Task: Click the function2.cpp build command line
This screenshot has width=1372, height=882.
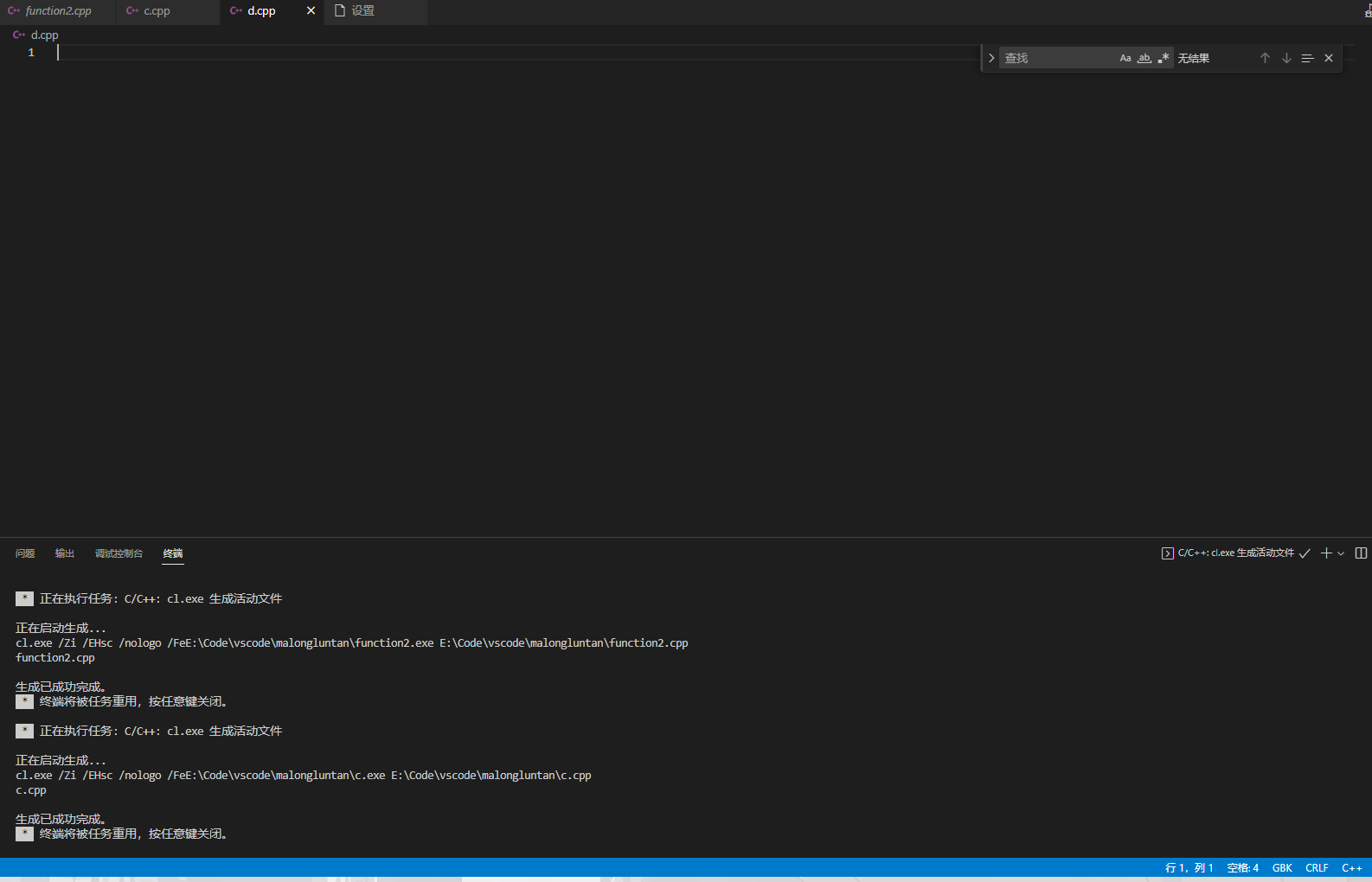Action: [352, 643]
